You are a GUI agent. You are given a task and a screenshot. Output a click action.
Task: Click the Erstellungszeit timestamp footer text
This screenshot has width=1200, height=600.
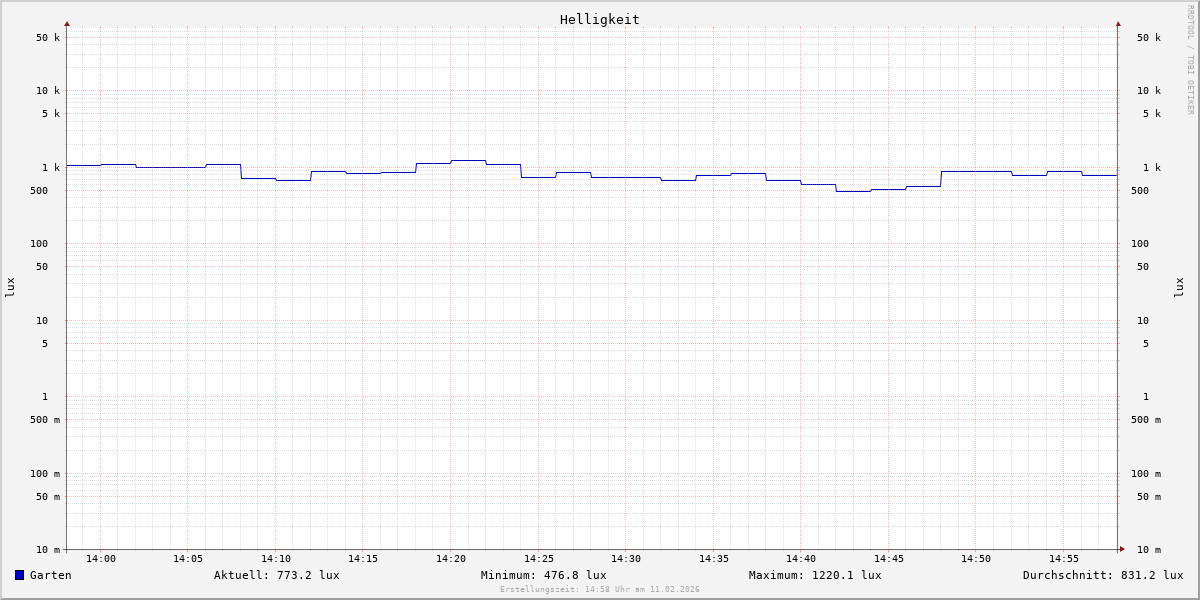600,589
